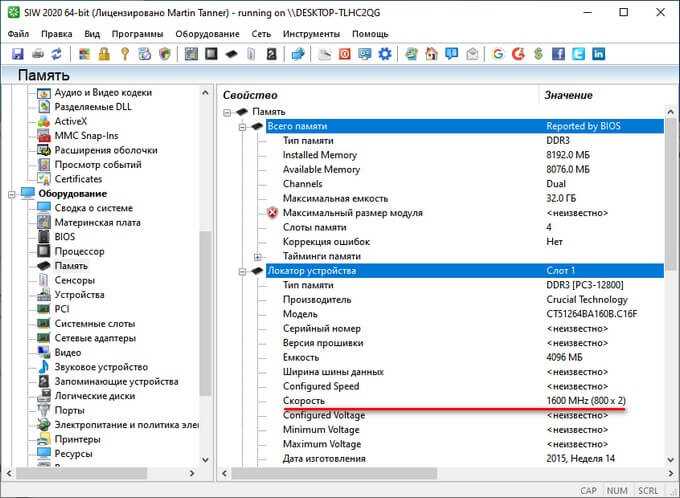Viewport: 680px width, 498px height.
Task: Click the LinkedIn toolbar icon
Action: click(598, 54)
